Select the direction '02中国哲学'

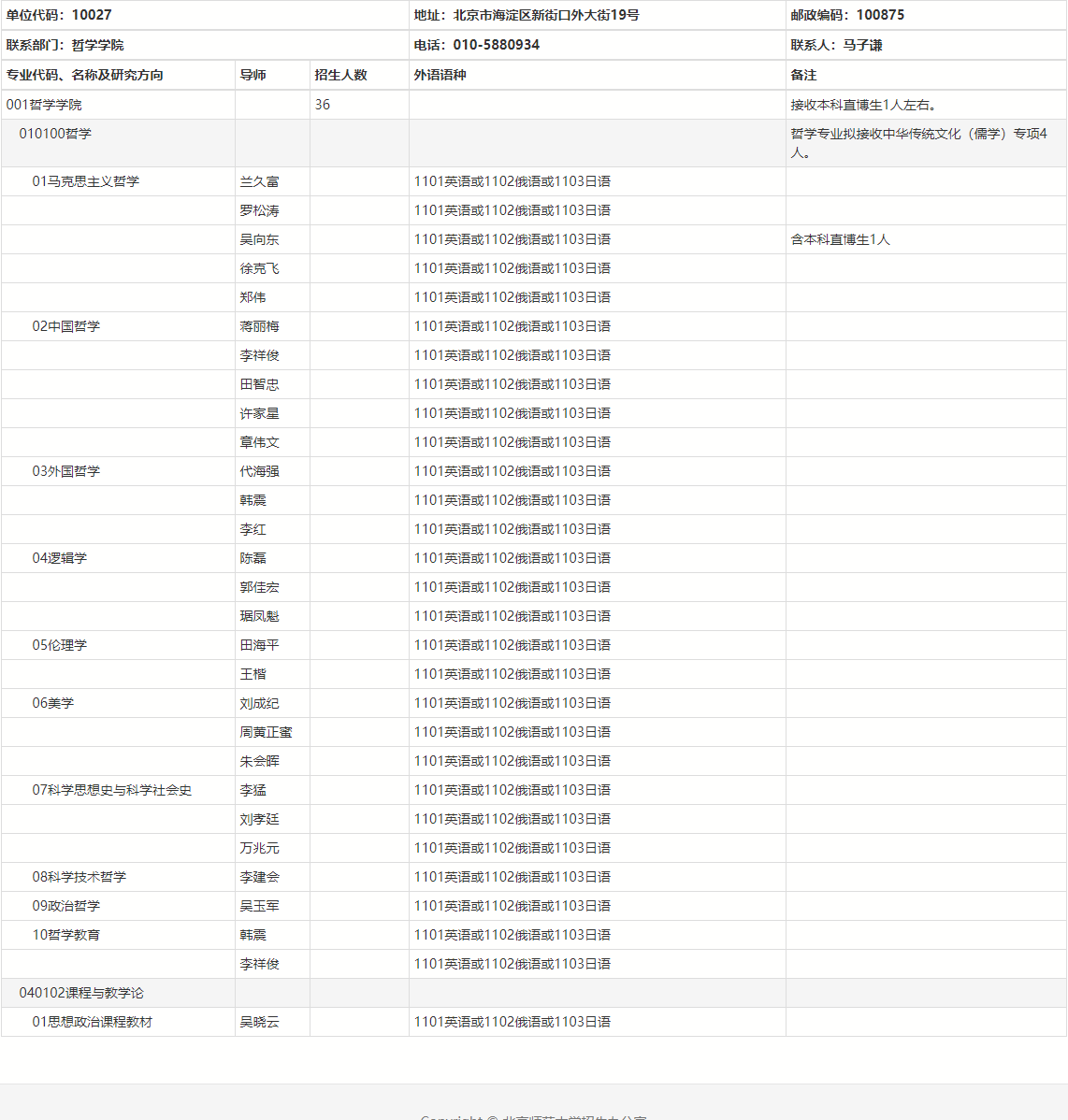coord(65,326)
